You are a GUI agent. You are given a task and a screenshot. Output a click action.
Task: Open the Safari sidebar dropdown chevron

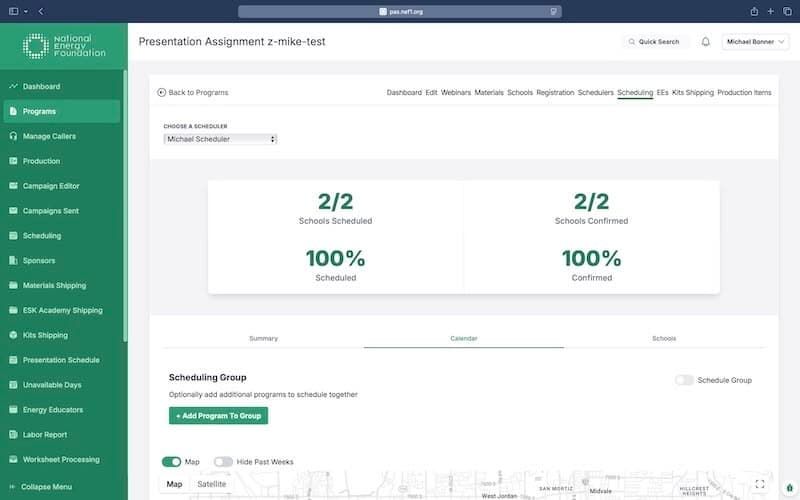pyautogui.click(x=26, y=11)
